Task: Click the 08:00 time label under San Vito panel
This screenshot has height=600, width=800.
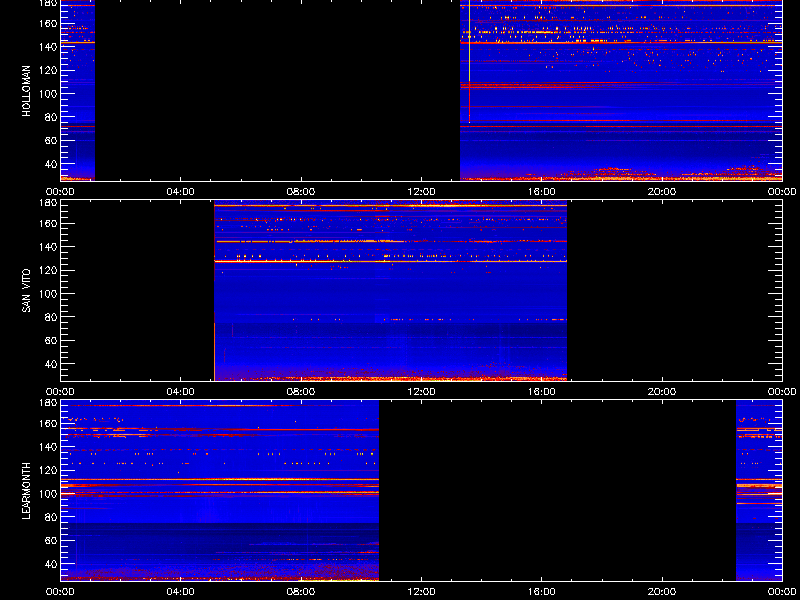Action: pyautogui.click(x=301, y=392)
